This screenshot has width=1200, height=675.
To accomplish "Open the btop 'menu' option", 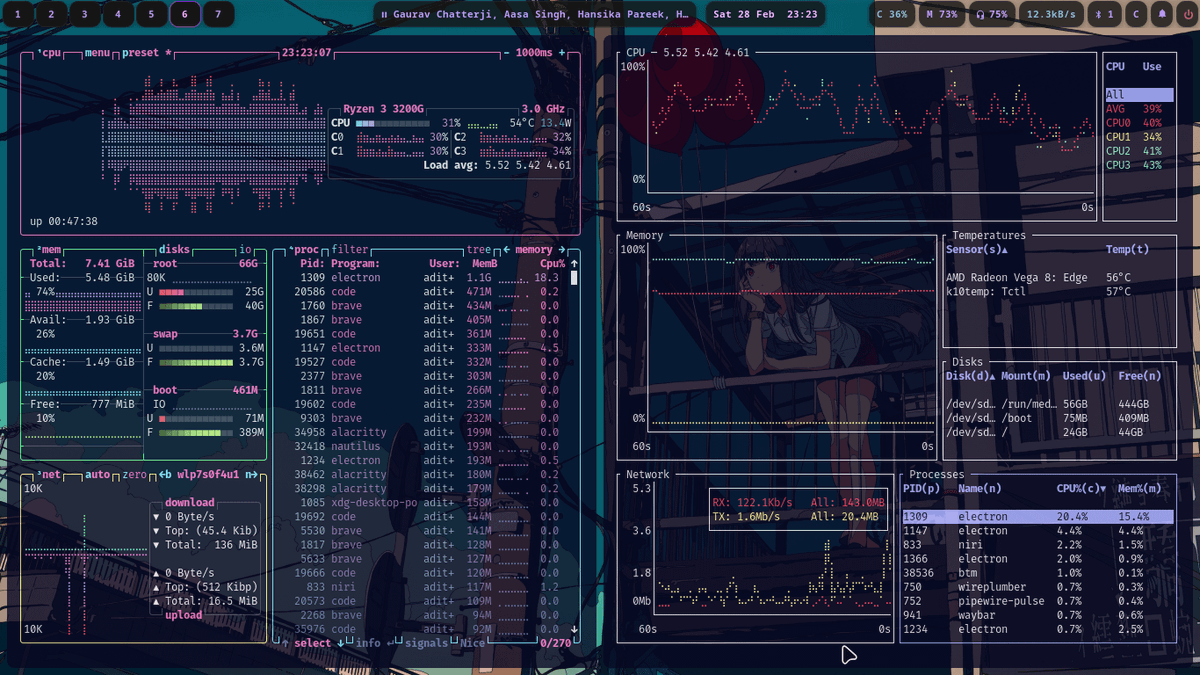I will click(x=97, y=53).
